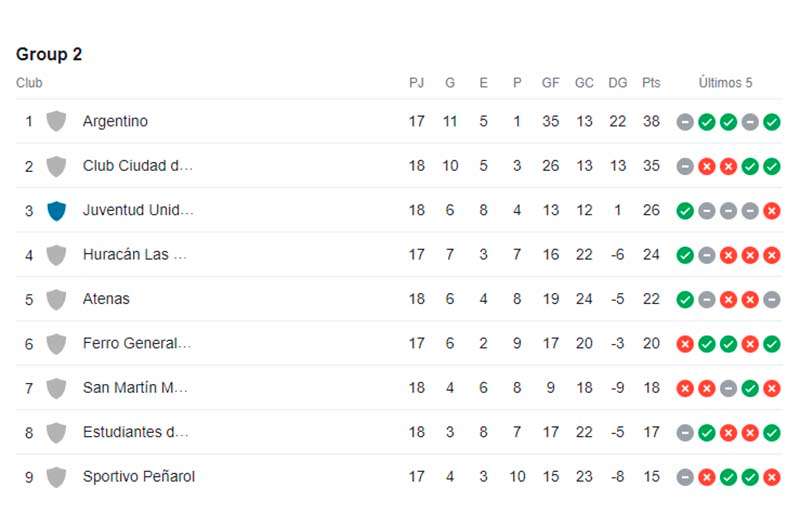Click the PJ column header

(416, 83)
